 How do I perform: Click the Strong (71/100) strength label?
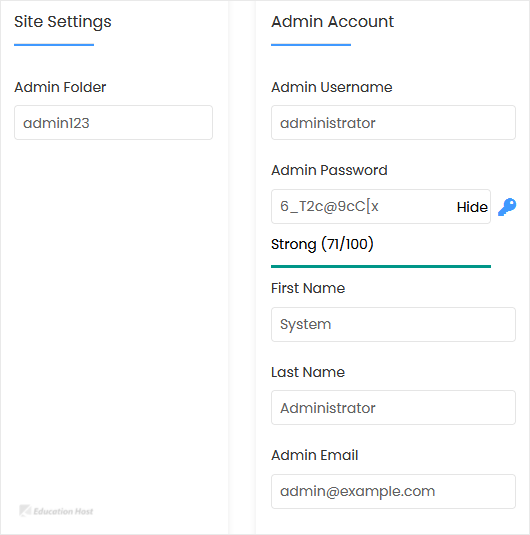tap(322, 244)
